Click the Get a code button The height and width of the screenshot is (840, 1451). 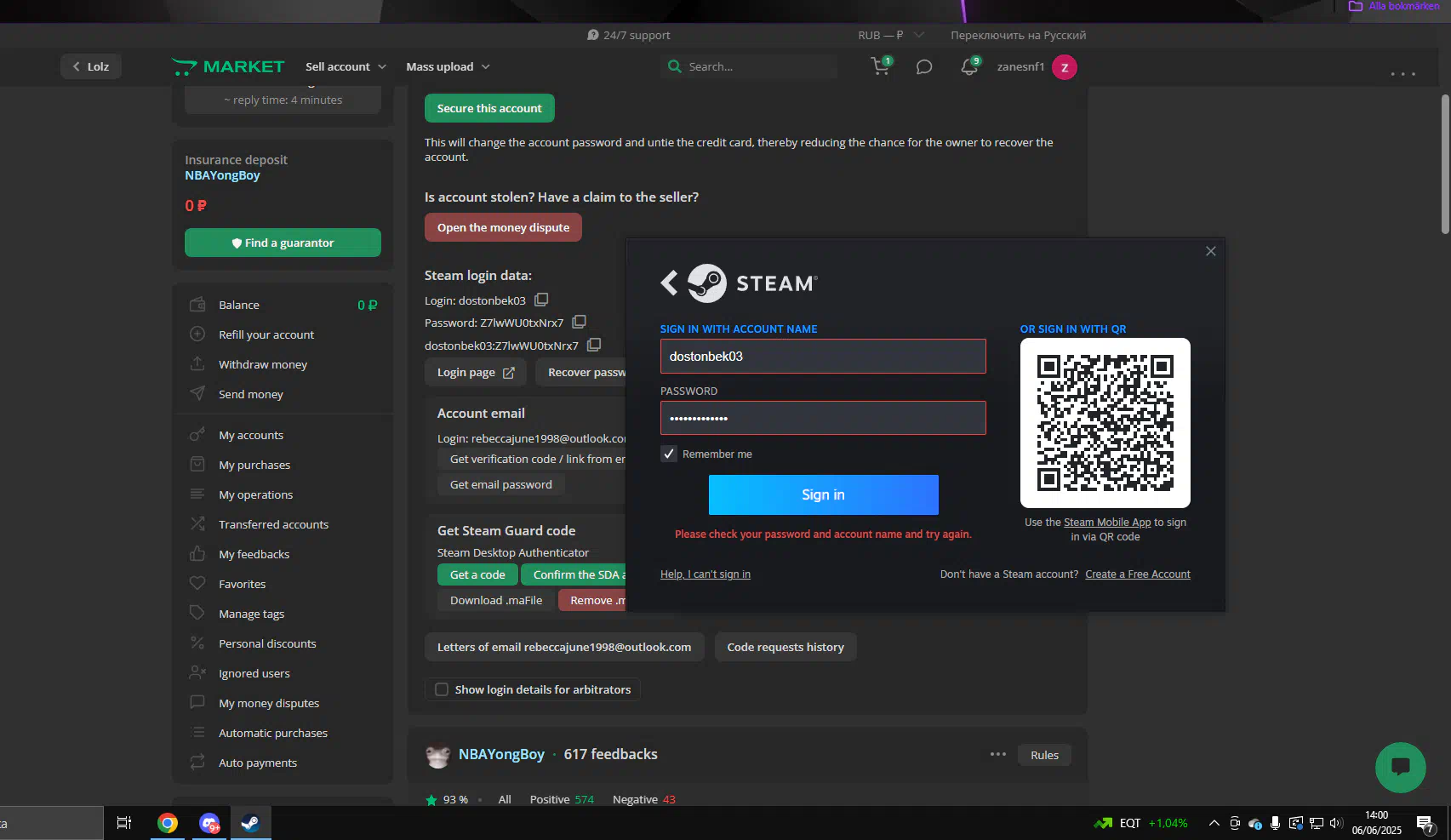click(x=477, y=574)
